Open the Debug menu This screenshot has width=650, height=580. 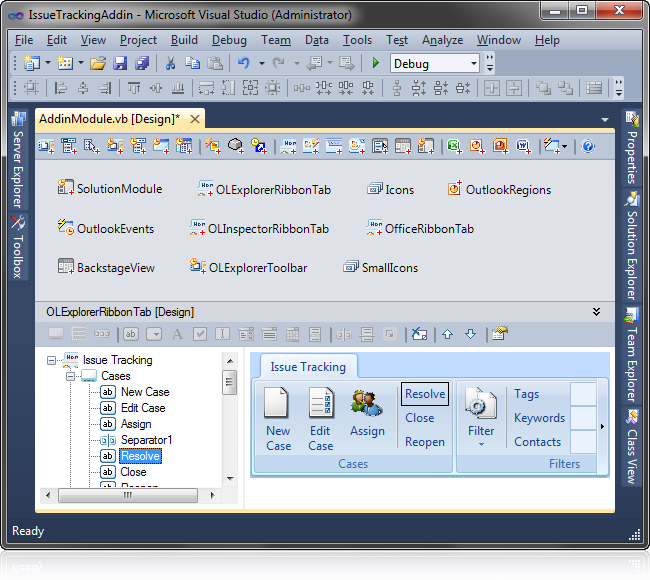pos(229,40)
